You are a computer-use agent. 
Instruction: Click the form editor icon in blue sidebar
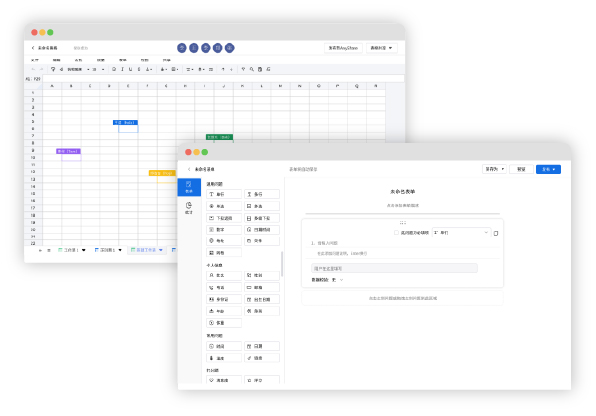(189, 187)
